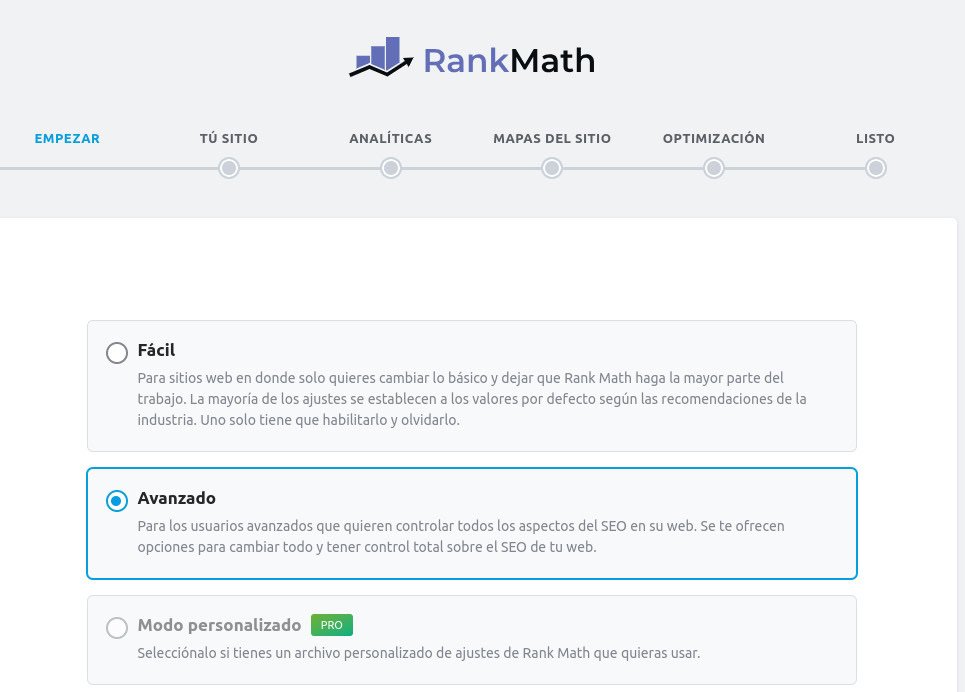965x692 pixels.
Task: Select the Modo personalizado radio button
Action: pos(117,628)
